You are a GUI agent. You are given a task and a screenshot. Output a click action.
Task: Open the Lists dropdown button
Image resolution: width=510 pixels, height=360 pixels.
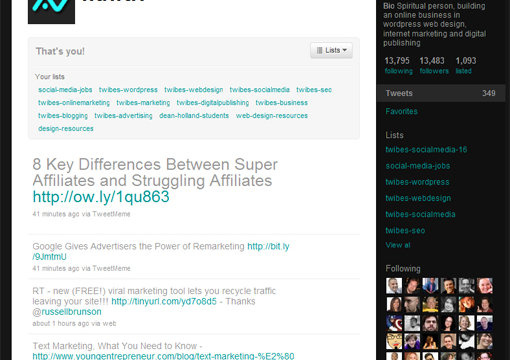click(x=331, y=50)
